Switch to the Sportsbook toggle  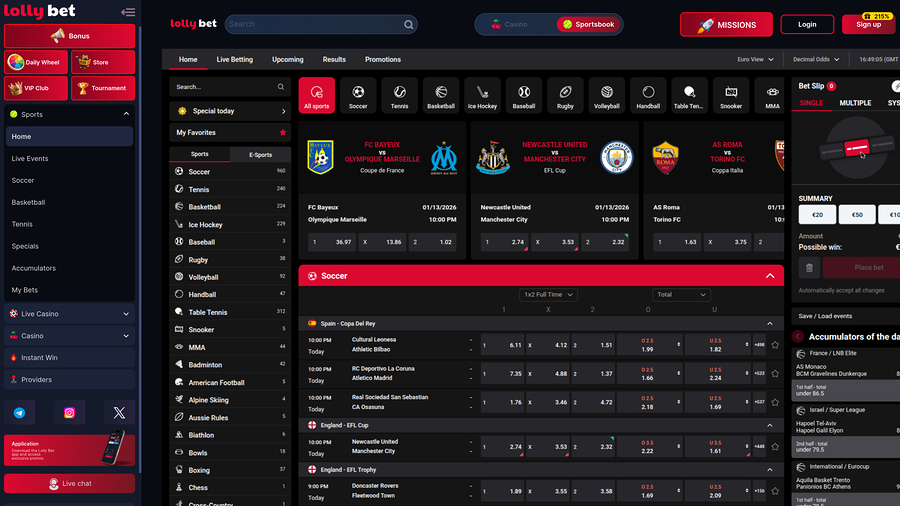588,25
